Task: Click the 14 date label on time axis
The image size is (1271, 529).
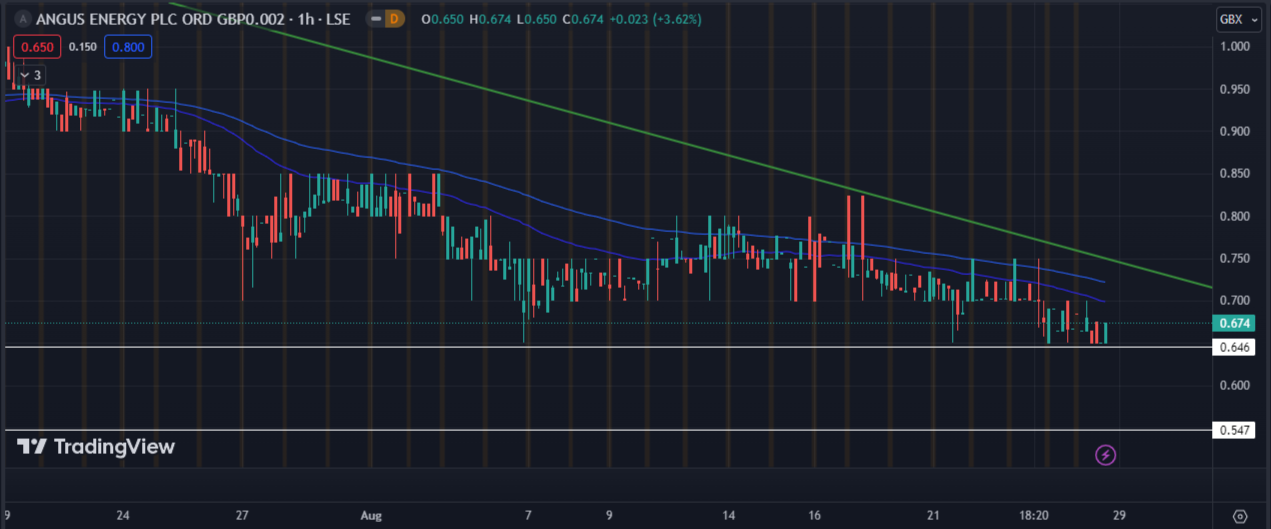Action: 729,516
